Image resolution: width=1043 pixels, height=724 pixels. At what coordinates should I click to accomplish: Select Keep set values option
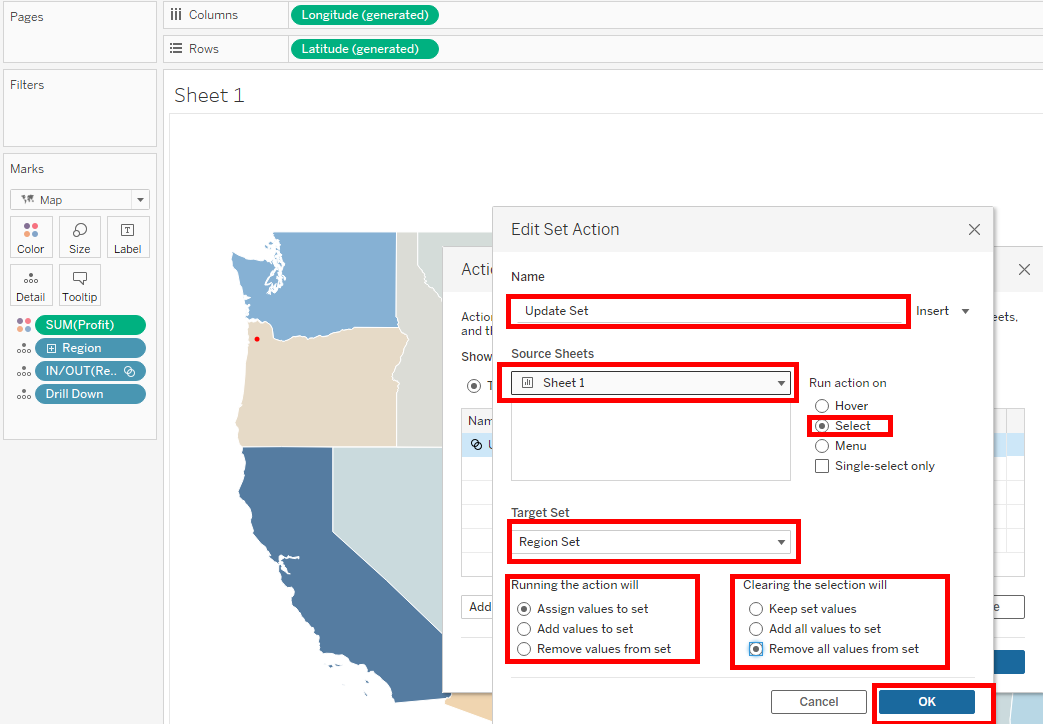[x=756, y=609]
